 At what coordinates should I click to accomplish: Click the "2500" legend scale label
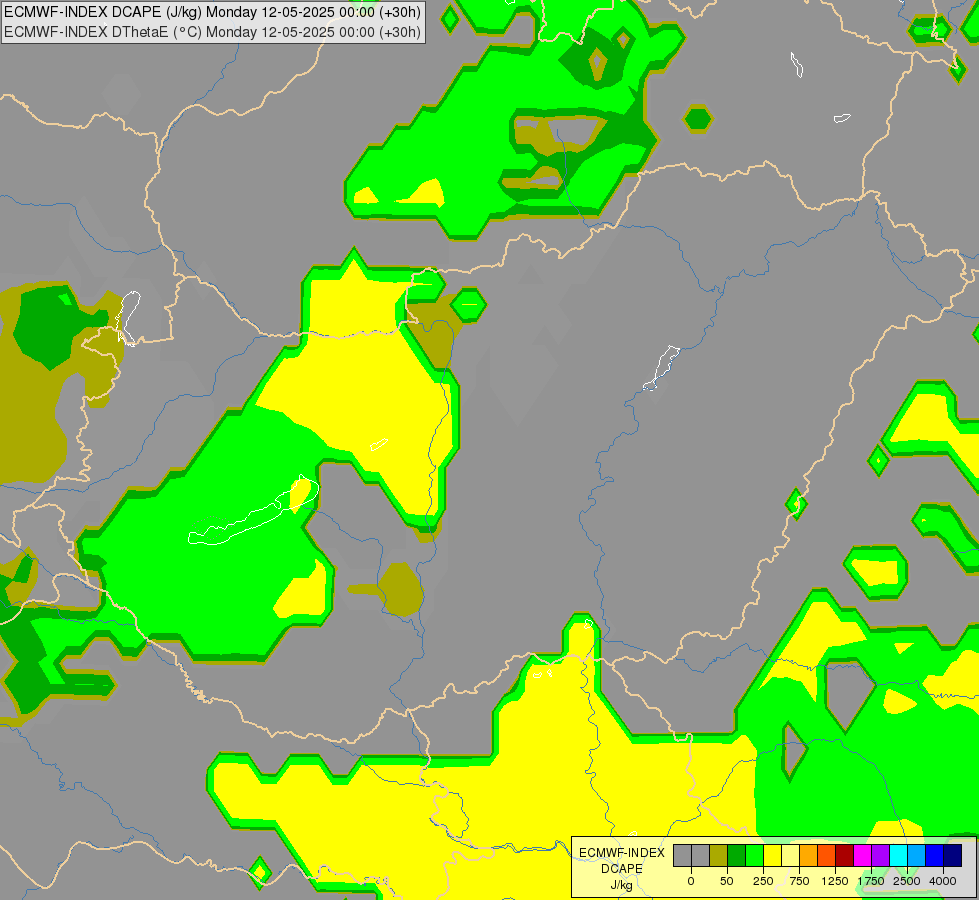(907, 881)
